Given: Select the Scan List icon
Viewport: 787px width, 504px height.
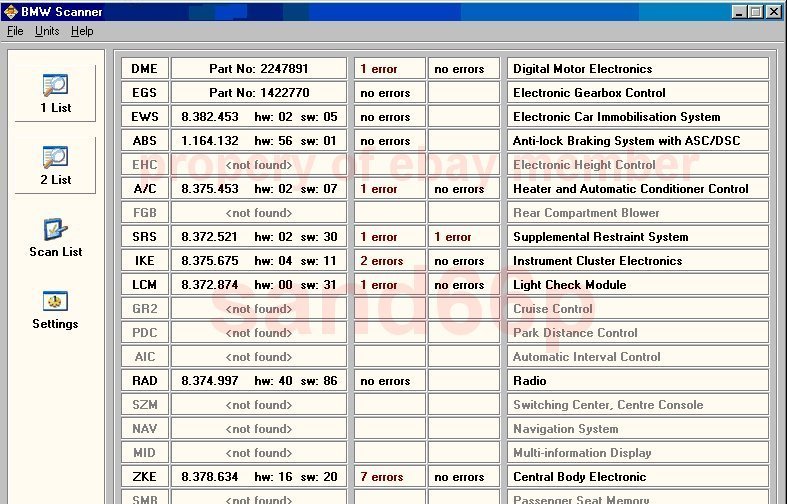Looking at the screenshot, I should pos(55,237).
